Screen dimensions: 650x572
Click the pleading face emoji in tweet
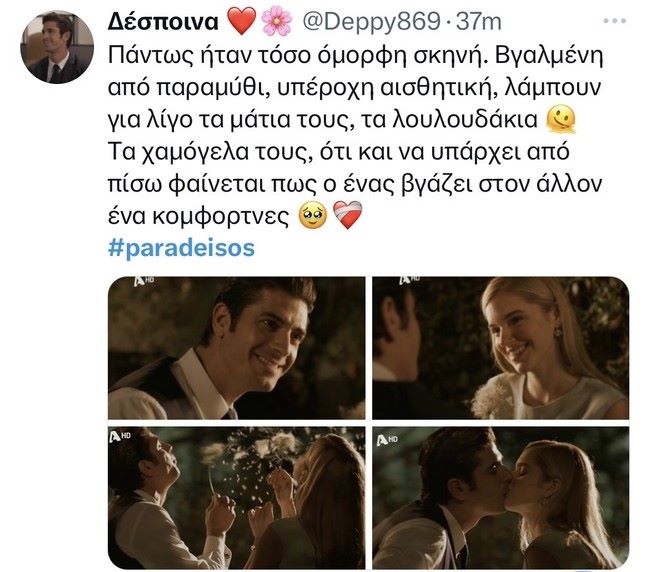313,216
